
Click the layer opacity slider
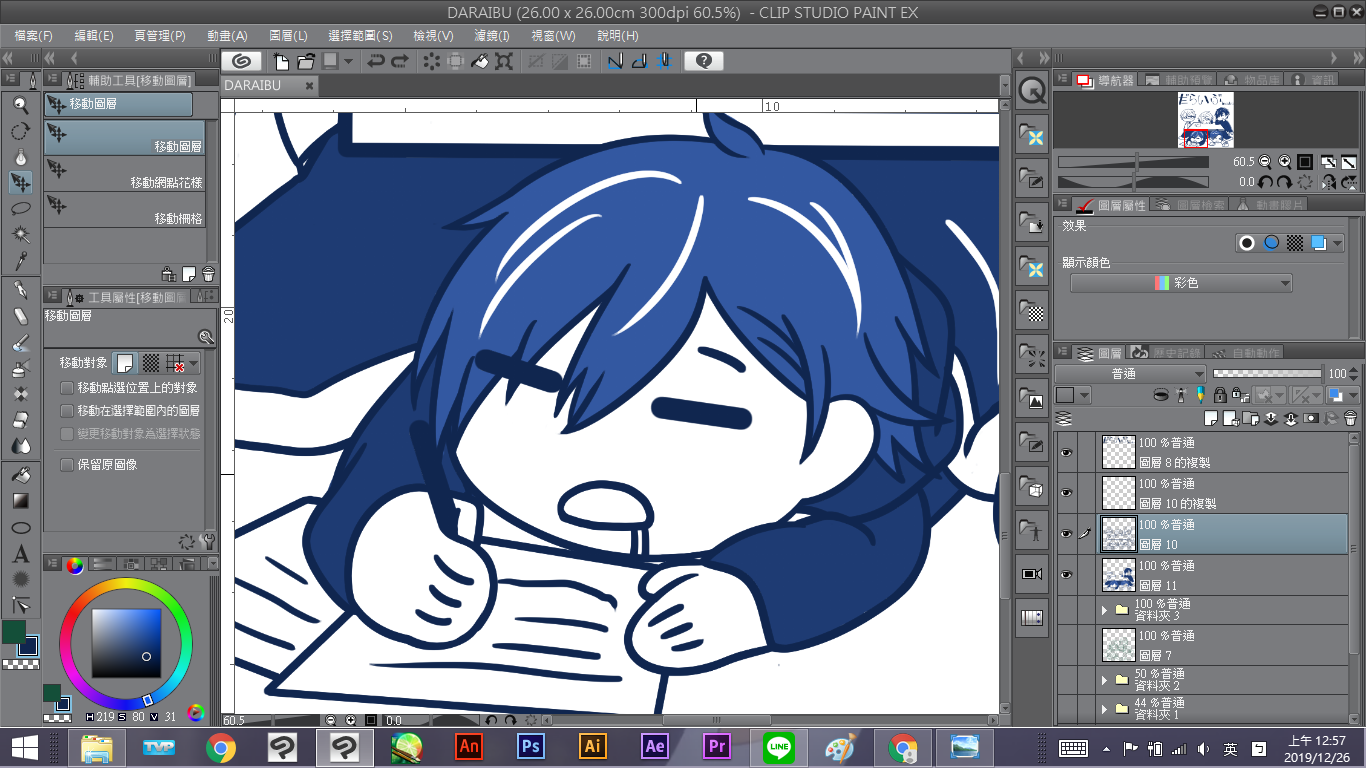[1267, 374]
